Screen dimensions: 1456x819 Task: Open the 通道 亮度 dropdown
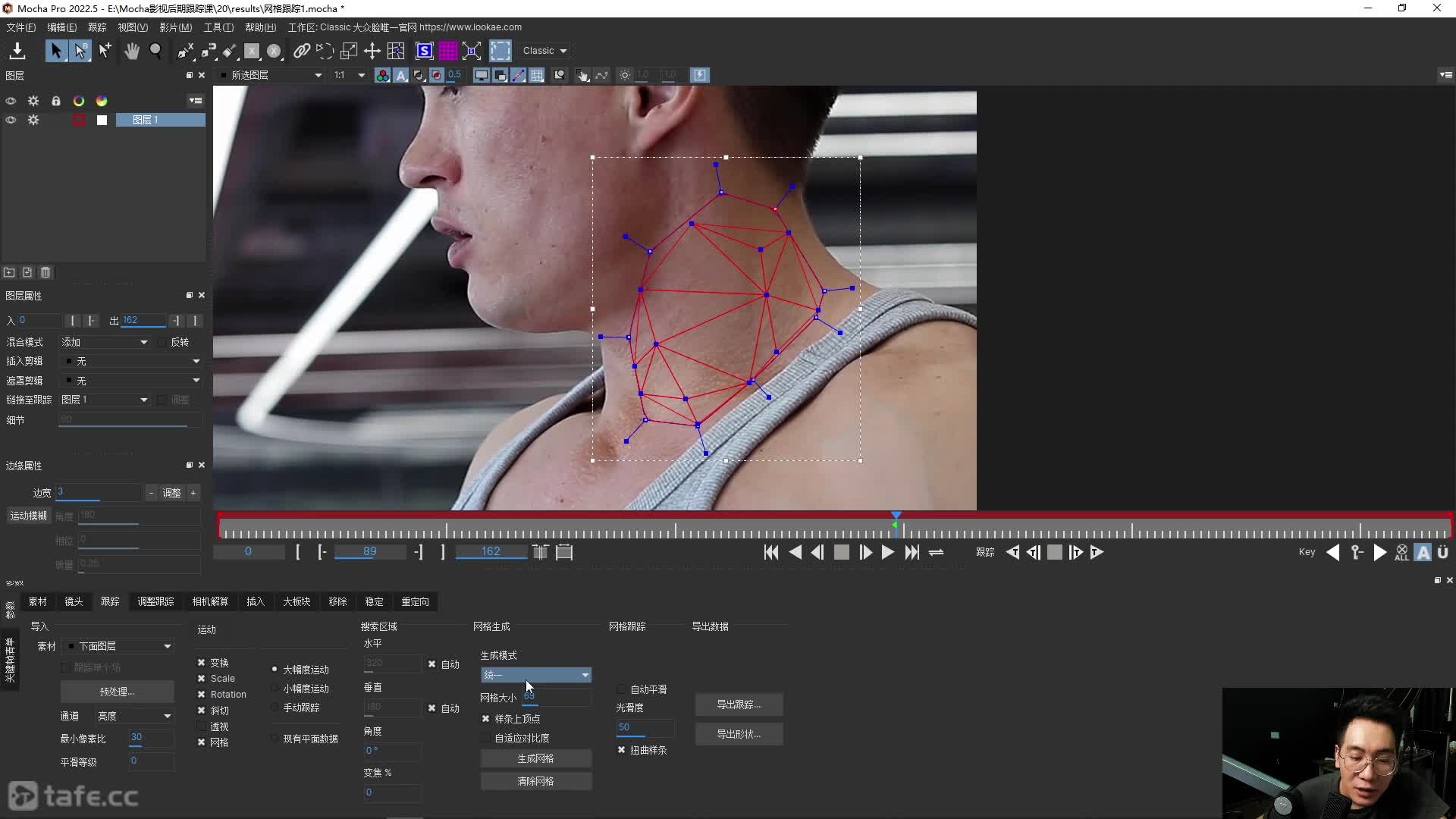click(x=133, y=716)
